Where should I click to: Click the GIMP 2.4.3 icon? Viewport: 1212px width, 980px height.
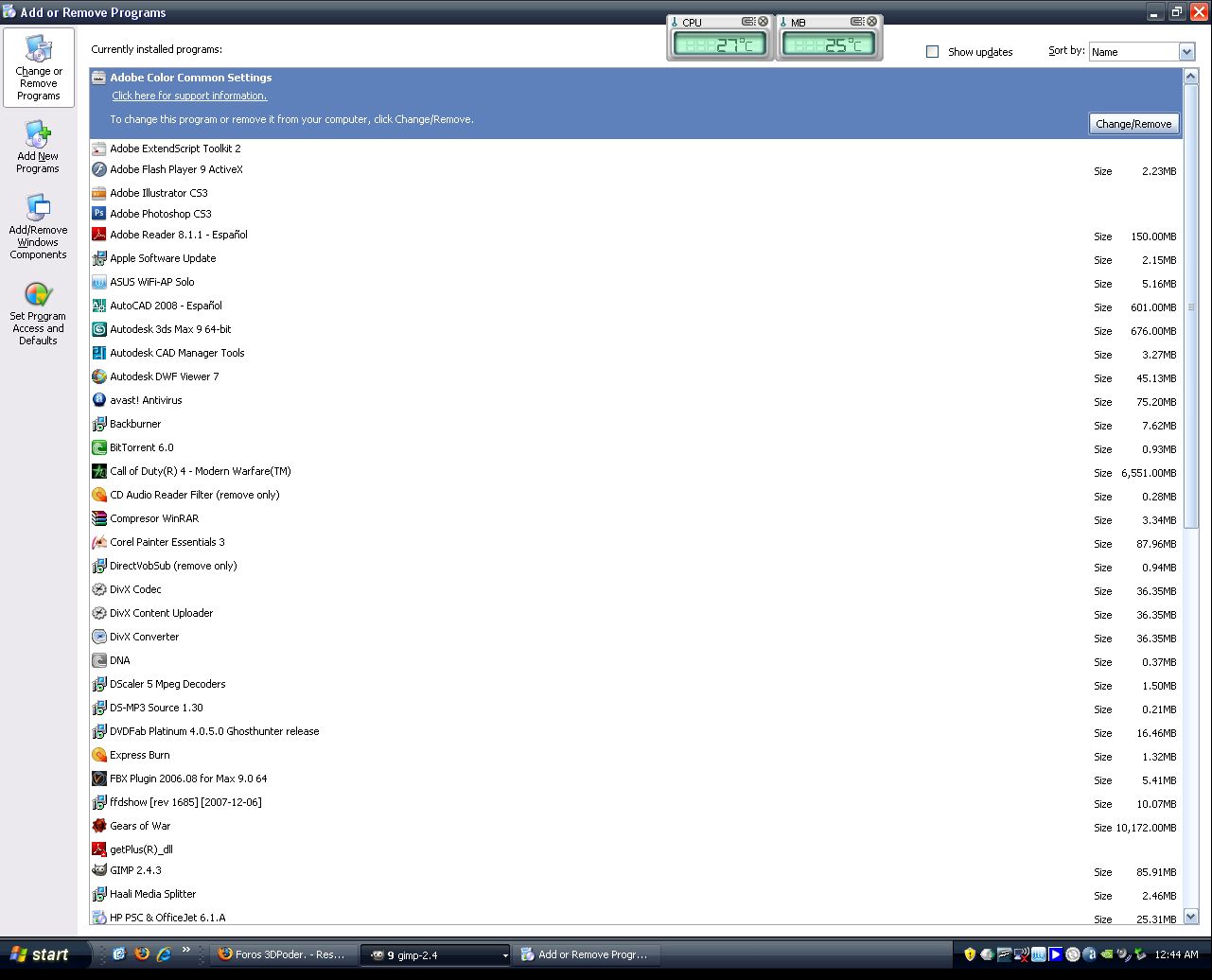[99, 870]
